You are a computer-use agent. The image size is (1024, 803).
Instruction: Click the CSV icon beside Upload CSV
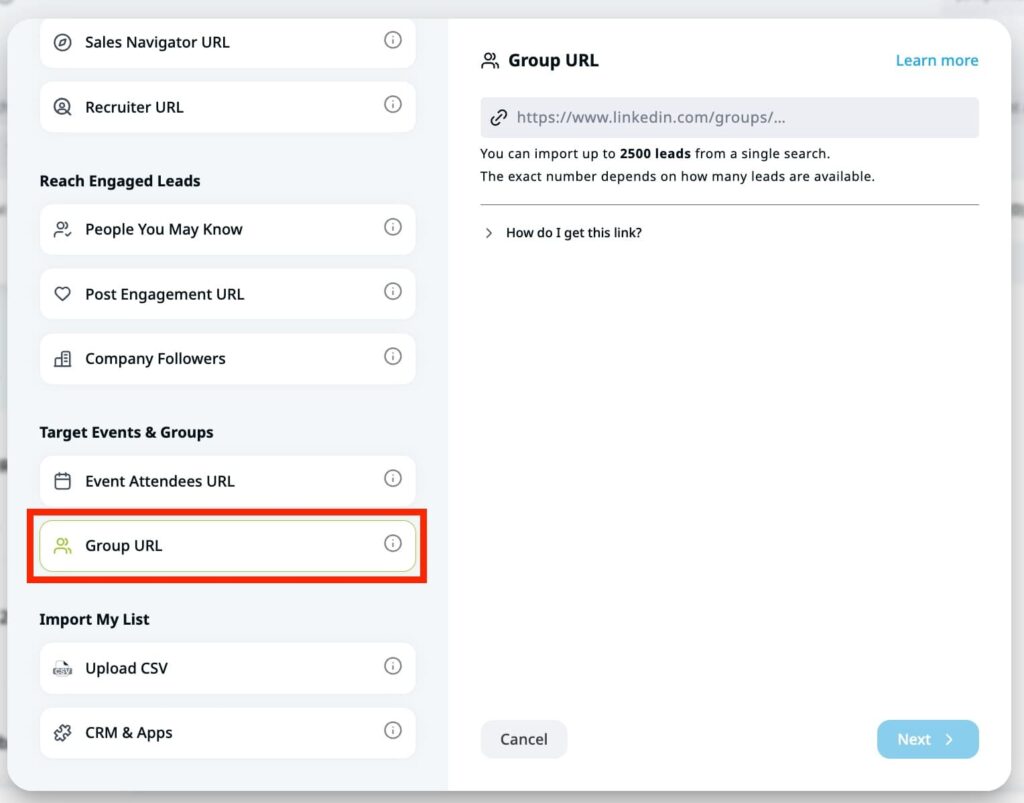tap(62, 668)
